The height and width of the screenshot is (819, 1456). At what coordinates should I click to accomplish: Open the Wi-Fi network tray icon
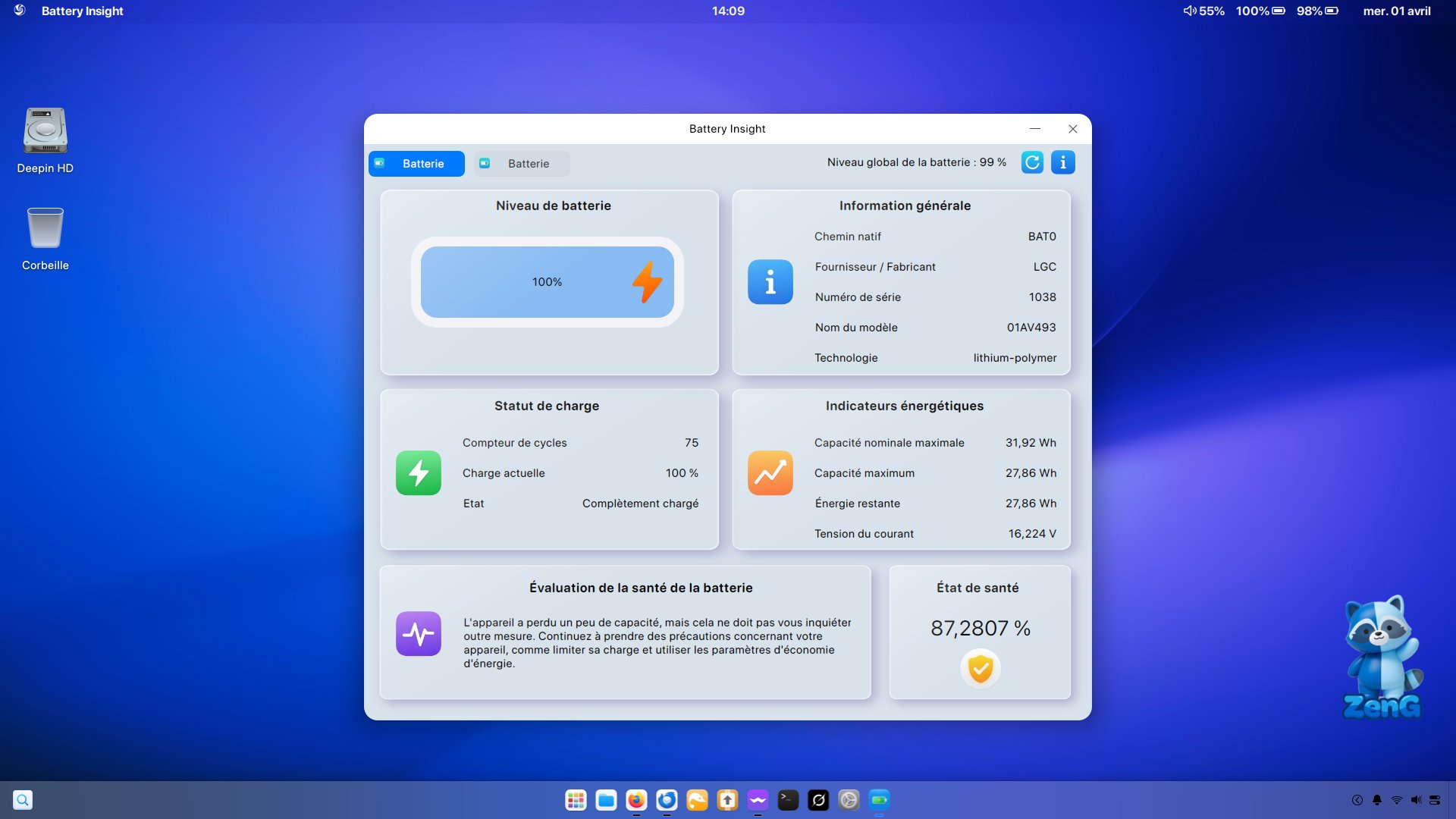coord(1397,800)
